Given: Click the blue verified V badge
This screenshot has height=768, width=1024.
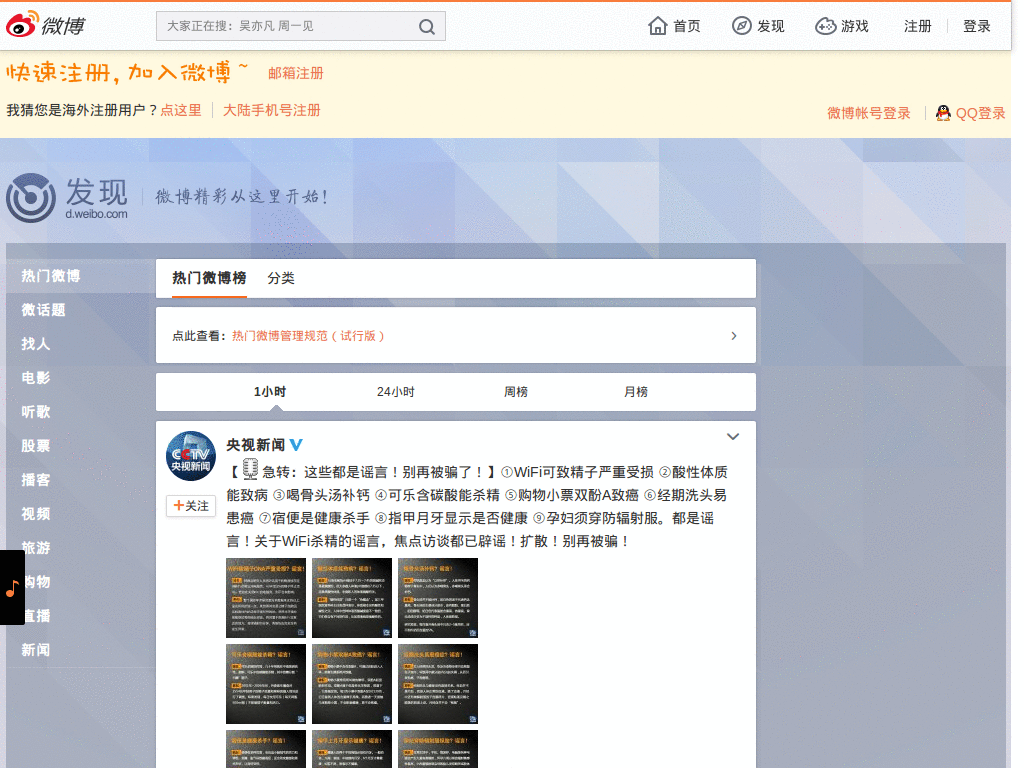Looking at the screenshot, I should (x=296, y=445).
